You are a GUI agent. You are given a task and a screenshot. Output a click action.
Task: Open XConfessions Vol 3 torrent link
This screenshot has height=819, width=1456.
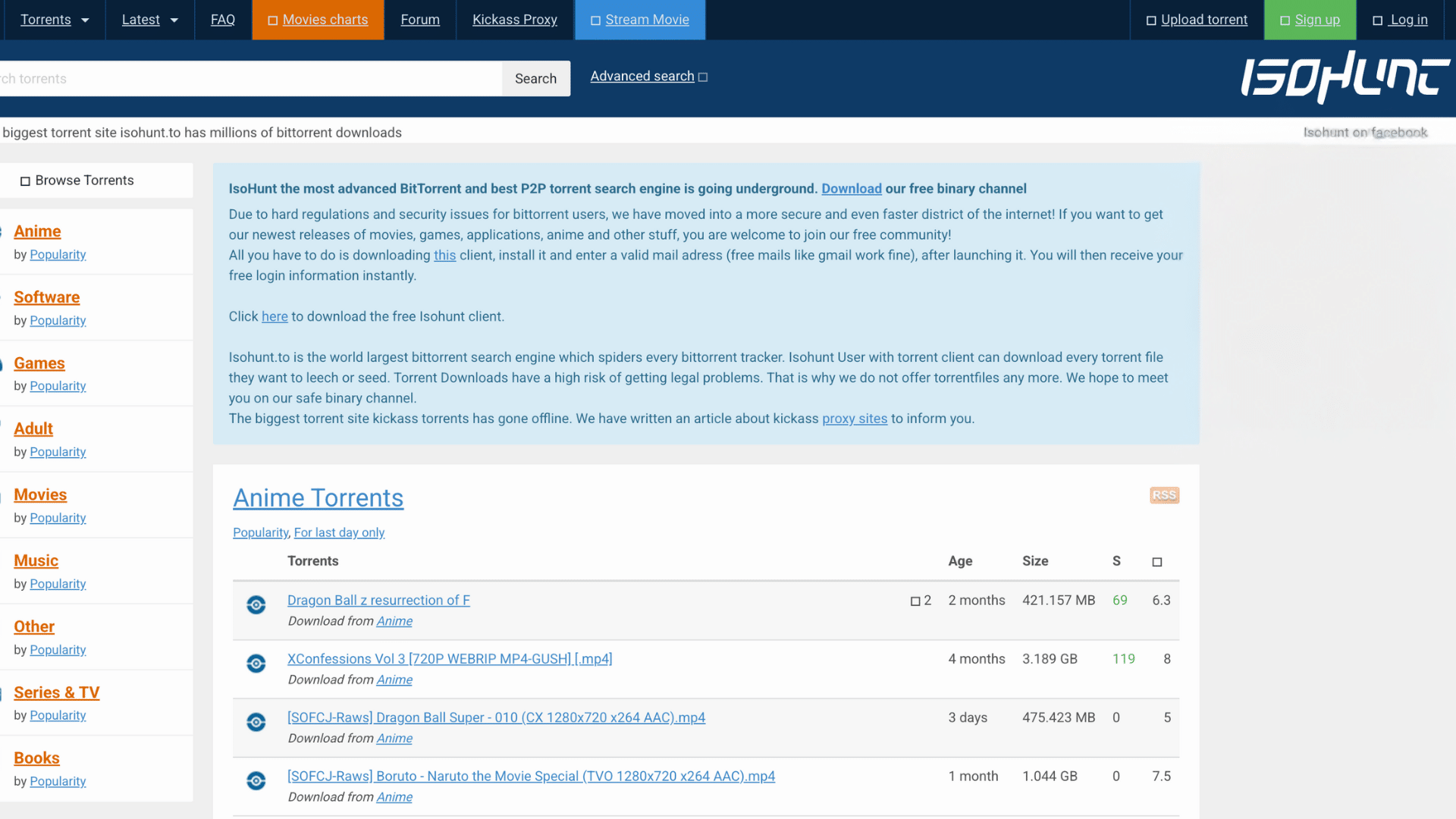450,659
